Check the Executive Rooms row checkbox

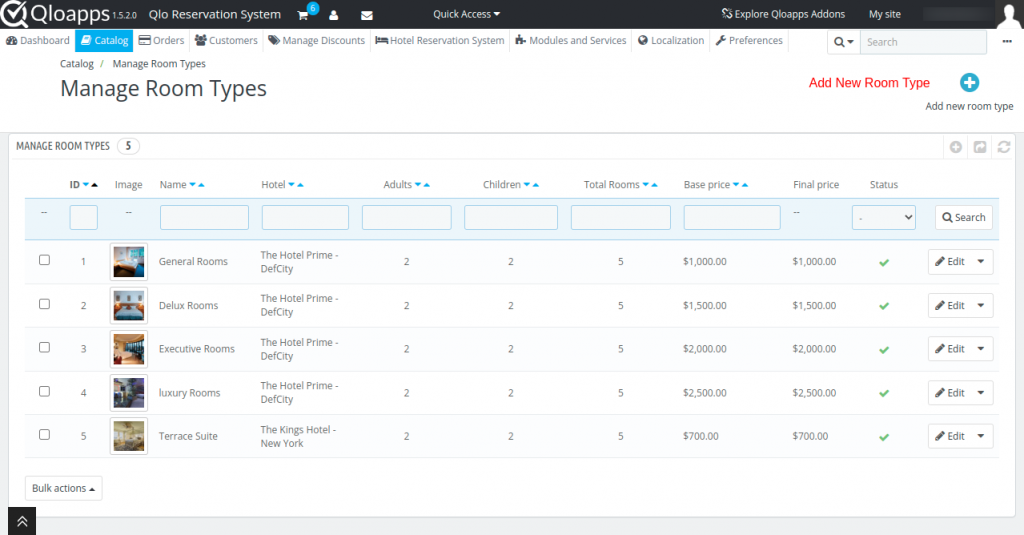(x=44, y=348)
